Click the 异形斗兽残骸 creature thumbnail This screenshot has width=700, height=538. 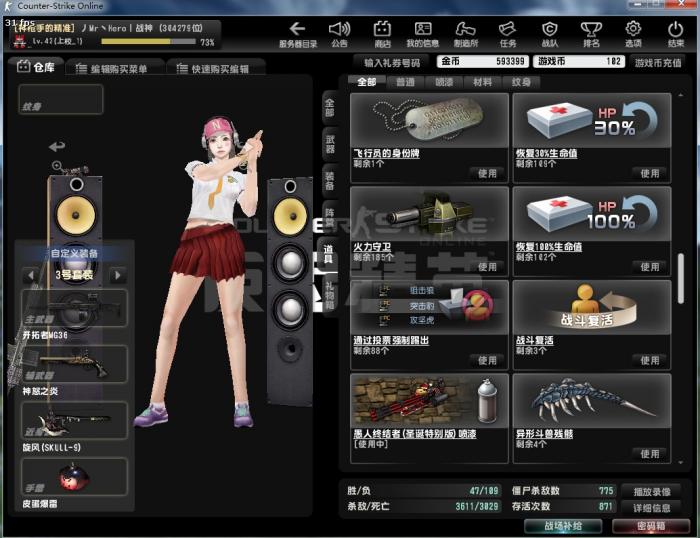[592, 401]
